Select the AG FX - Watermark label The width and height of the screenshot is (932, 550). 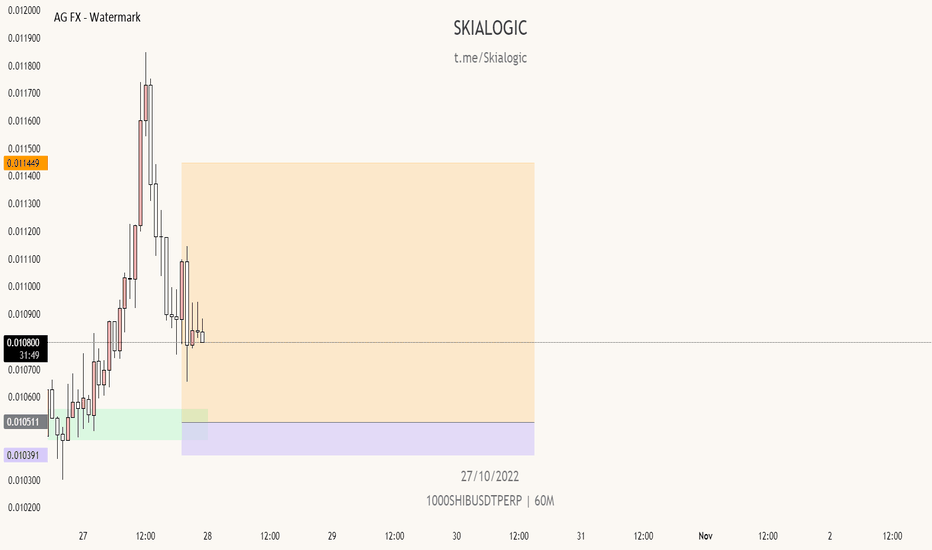[x=97, y=17]
